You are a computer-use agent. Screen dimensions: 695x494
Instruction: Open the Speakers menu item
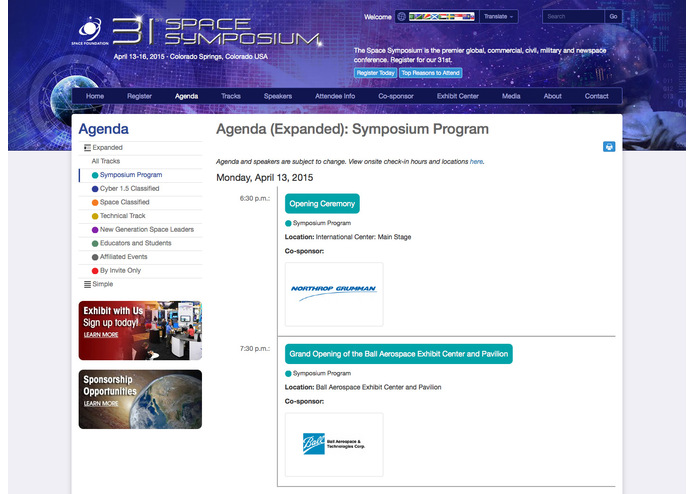(277, 96)
